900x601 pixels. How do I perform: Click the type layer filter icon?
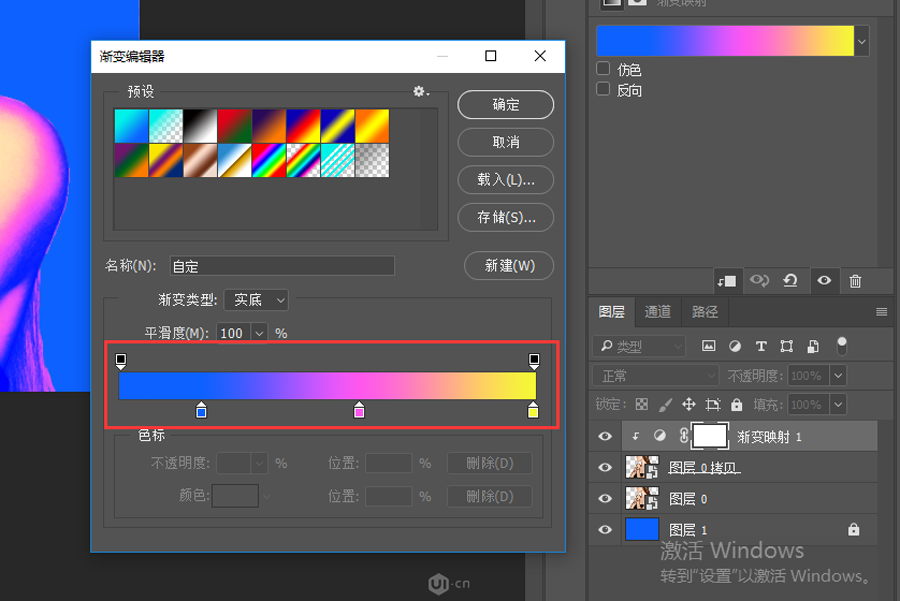(761, 346)
